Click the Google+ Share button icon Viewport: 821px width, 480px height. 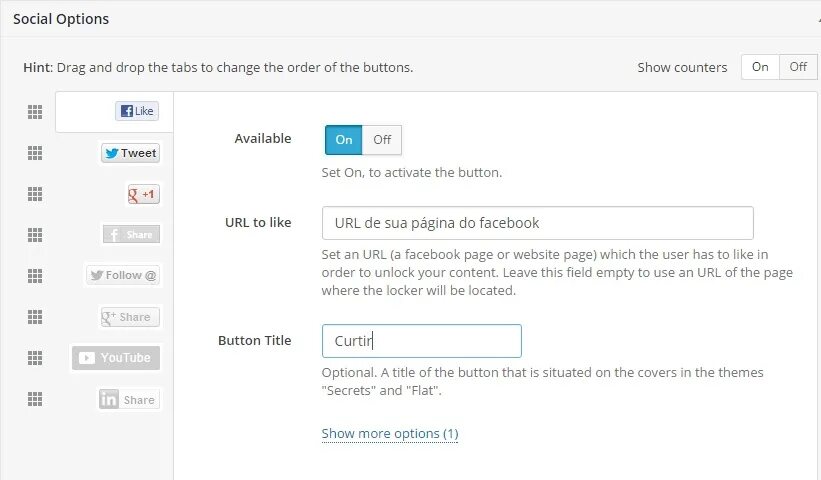point(131,317)
